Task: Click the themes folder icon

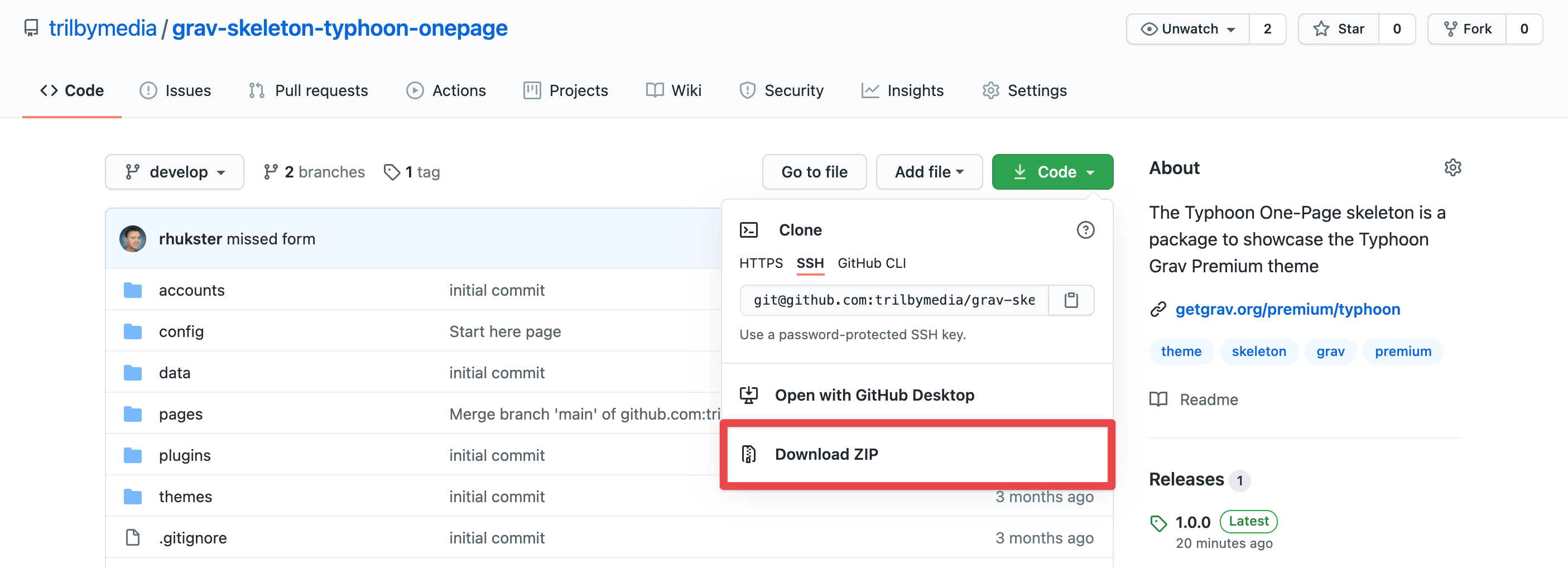Action: point(133,497)
